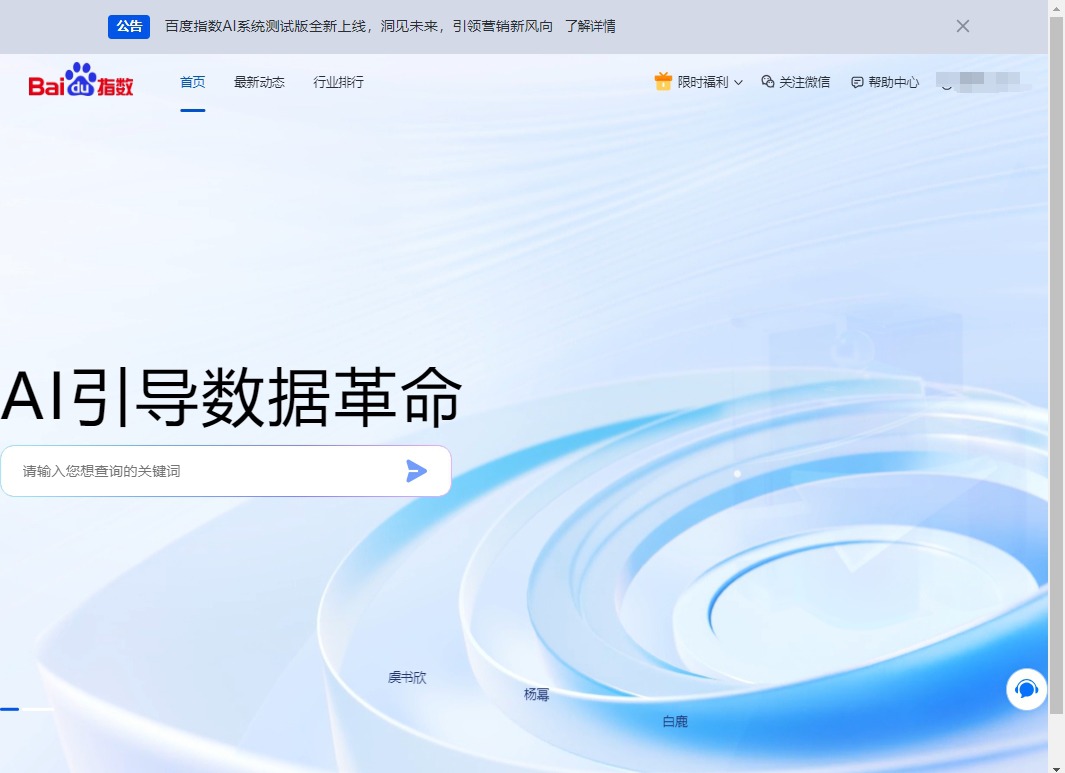This screenshot has height=773, width=1065.
Task: Open the 行业排行 tab
Action: click(x=338, y=82)
